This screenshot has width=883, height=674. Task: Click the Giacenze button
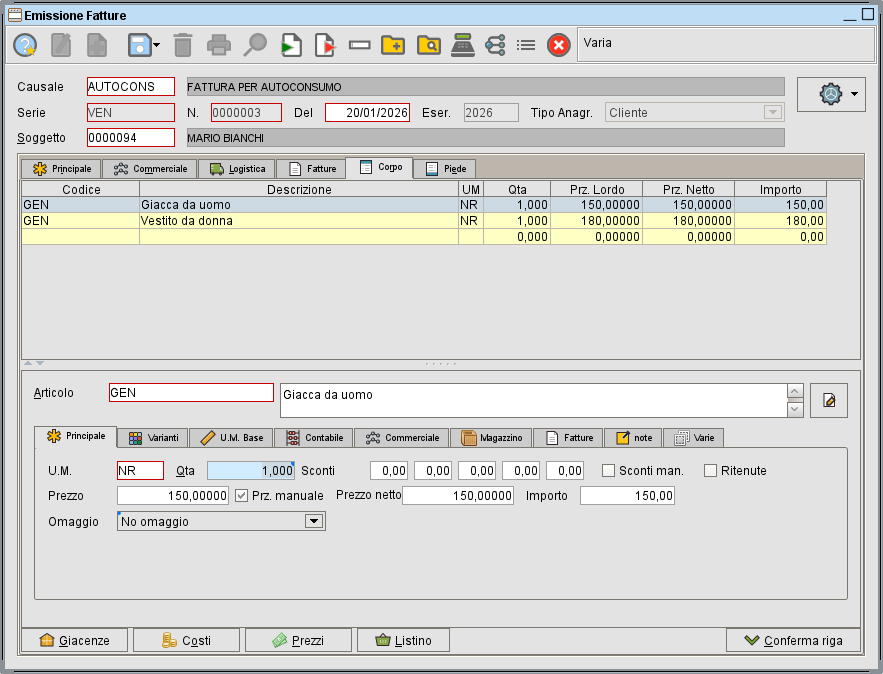tap(75, 640)
